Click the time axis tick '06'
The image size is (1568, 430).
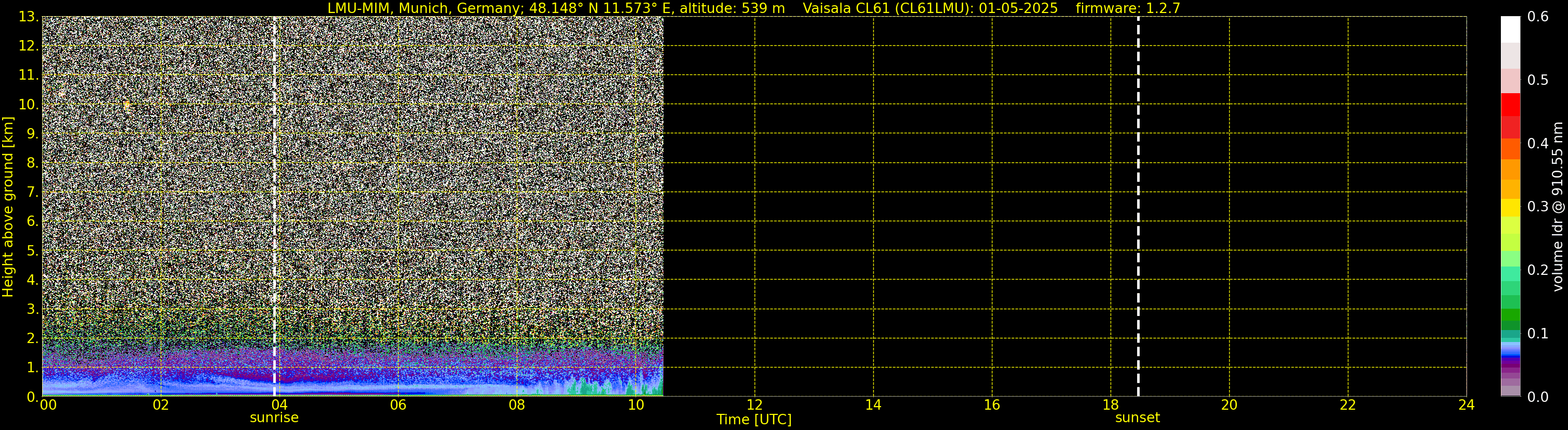point(398,405)
